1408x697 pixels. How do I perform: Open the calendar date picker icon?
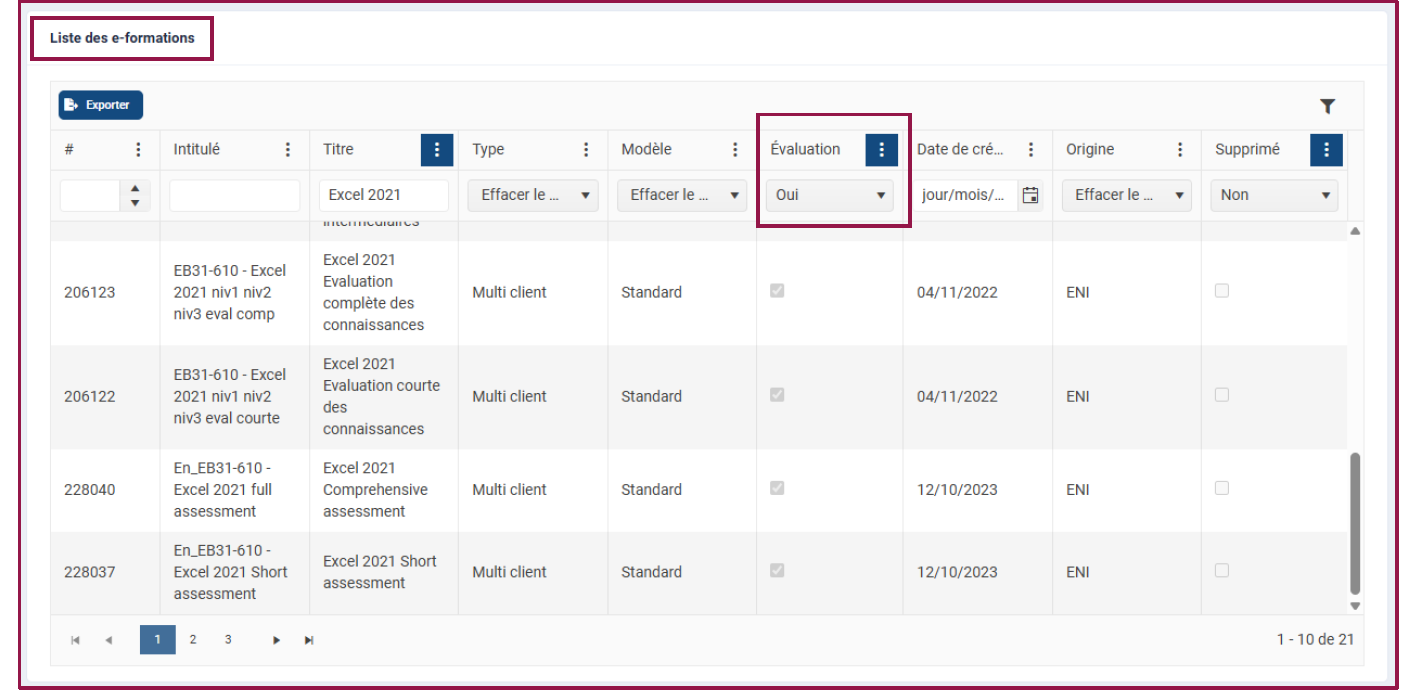1031,195
